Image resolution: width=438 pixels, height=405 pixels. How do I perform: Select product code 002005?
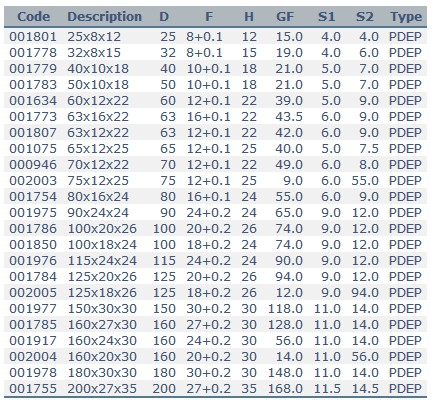pos(33,293)
